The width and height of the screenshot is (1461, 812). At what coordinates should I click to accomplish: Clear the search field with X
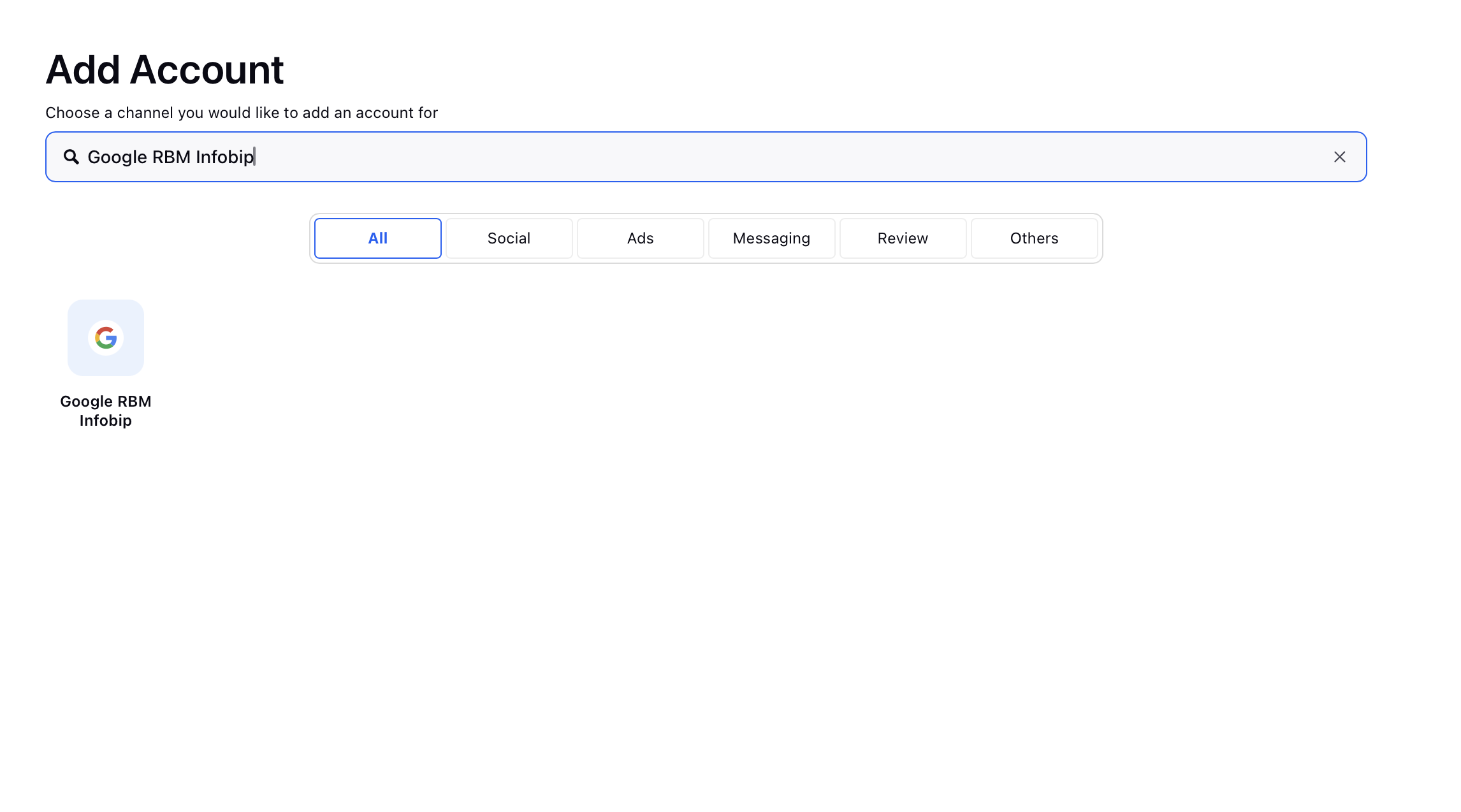[x=1339, y=157]
